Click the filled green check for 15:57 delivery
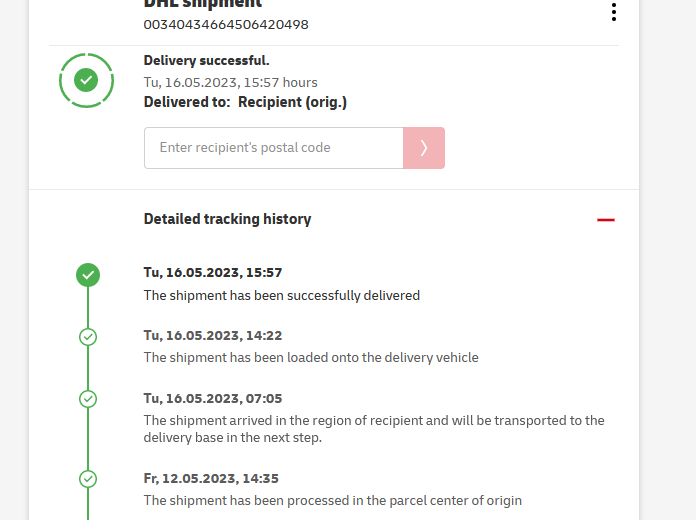This screenshot has height=520, width=696. 88,274
